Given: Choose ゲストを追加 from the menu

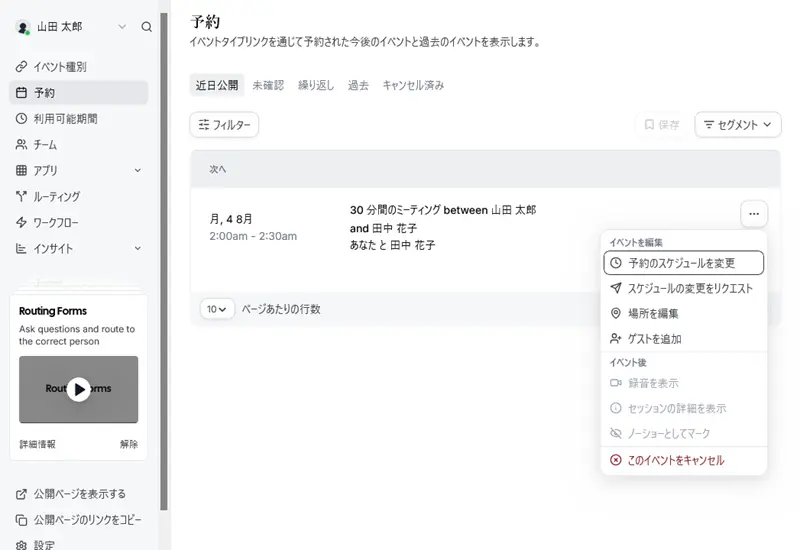Looking at the screenshot, I should tap(684, 339).
